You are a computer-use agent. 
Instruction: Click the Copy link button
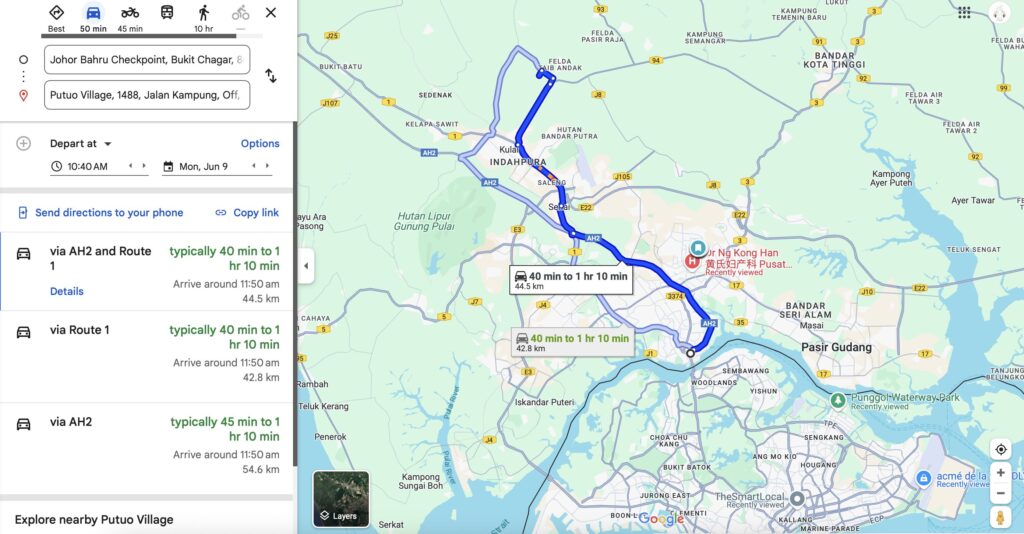(247, 213)
